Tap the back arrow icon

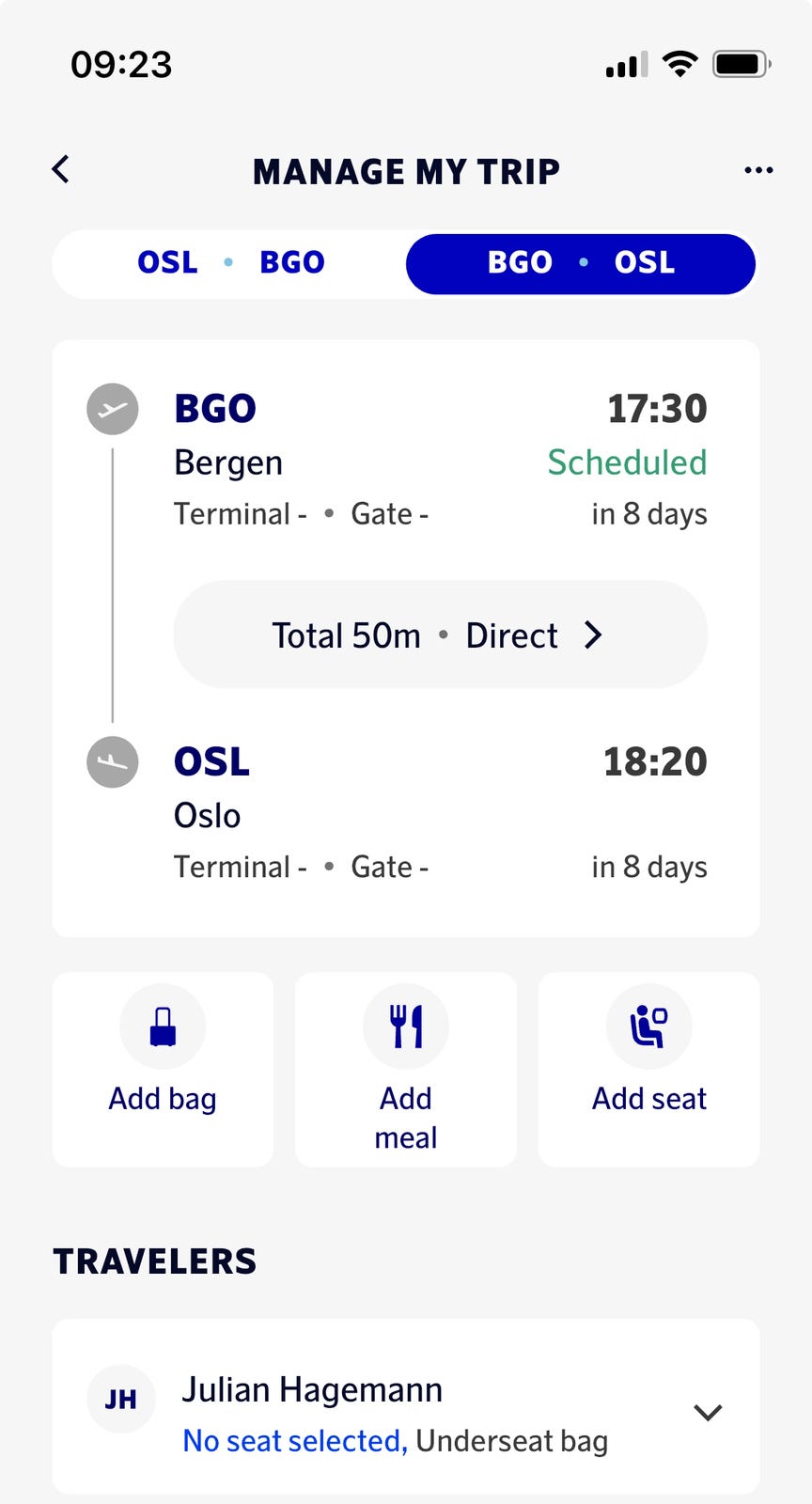click(x=61, y=170)
